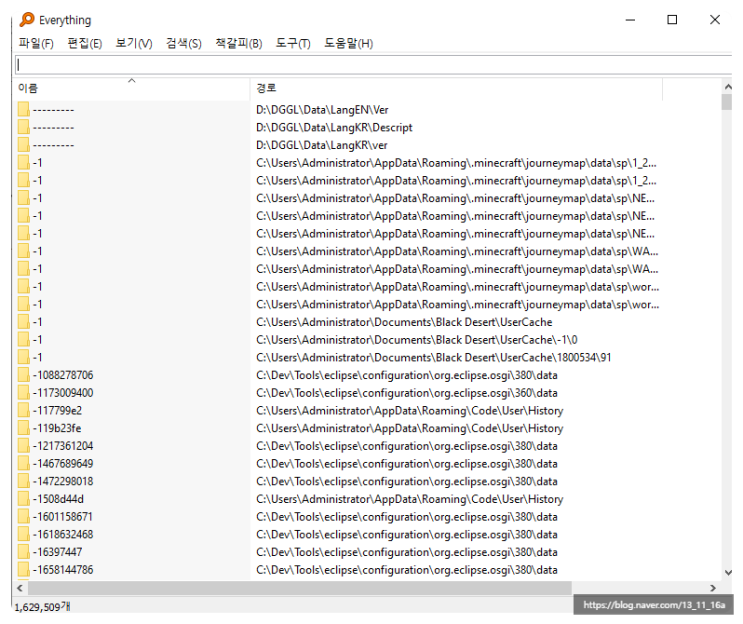Open the 도움말(H) menu
The image size is (743, 624).
click(349, 44)
